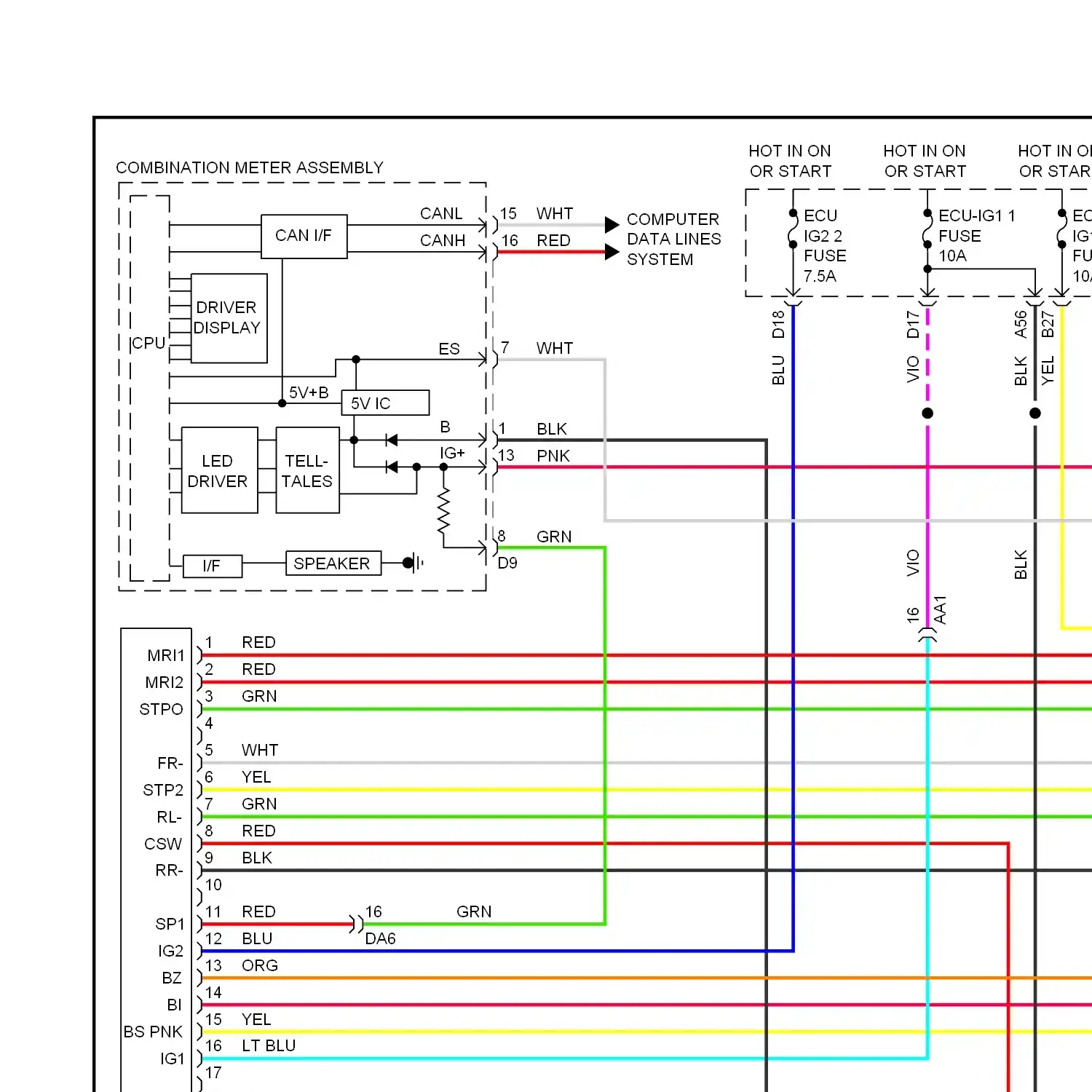Click the "A56" connector label
1092x1092 pixels.
[x=1021, y=325]
